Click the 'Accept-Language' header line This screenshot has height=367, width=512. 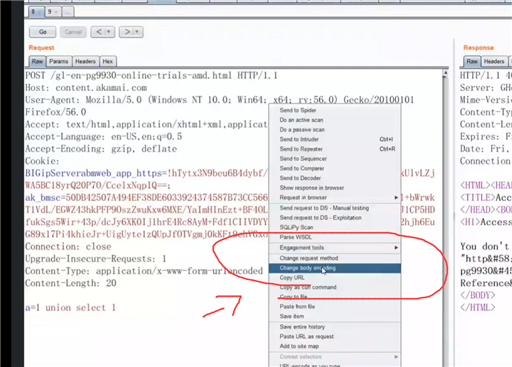(x=104, y=136)
